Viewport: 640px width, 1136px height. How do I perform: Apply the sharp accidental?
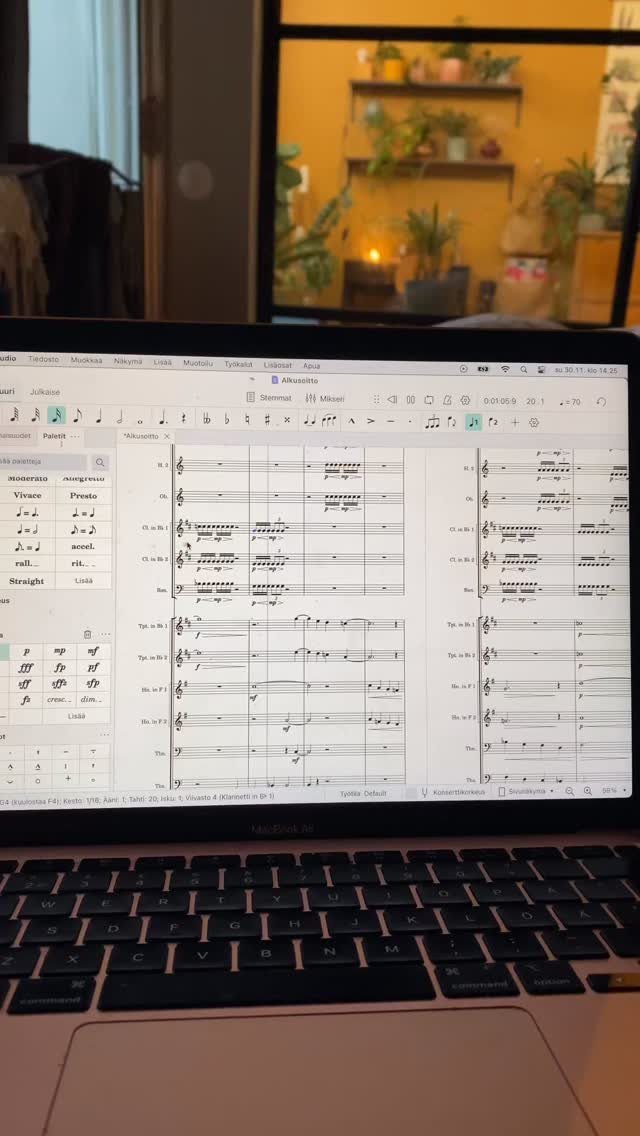267,419
